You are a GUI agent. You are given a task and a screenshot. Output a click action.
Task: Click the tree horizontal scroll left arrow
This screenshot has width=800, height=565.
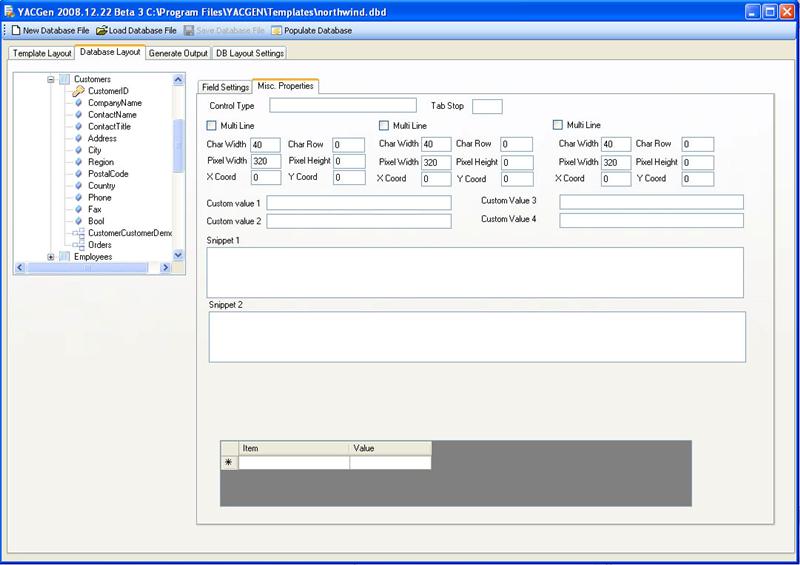point(20,267)
